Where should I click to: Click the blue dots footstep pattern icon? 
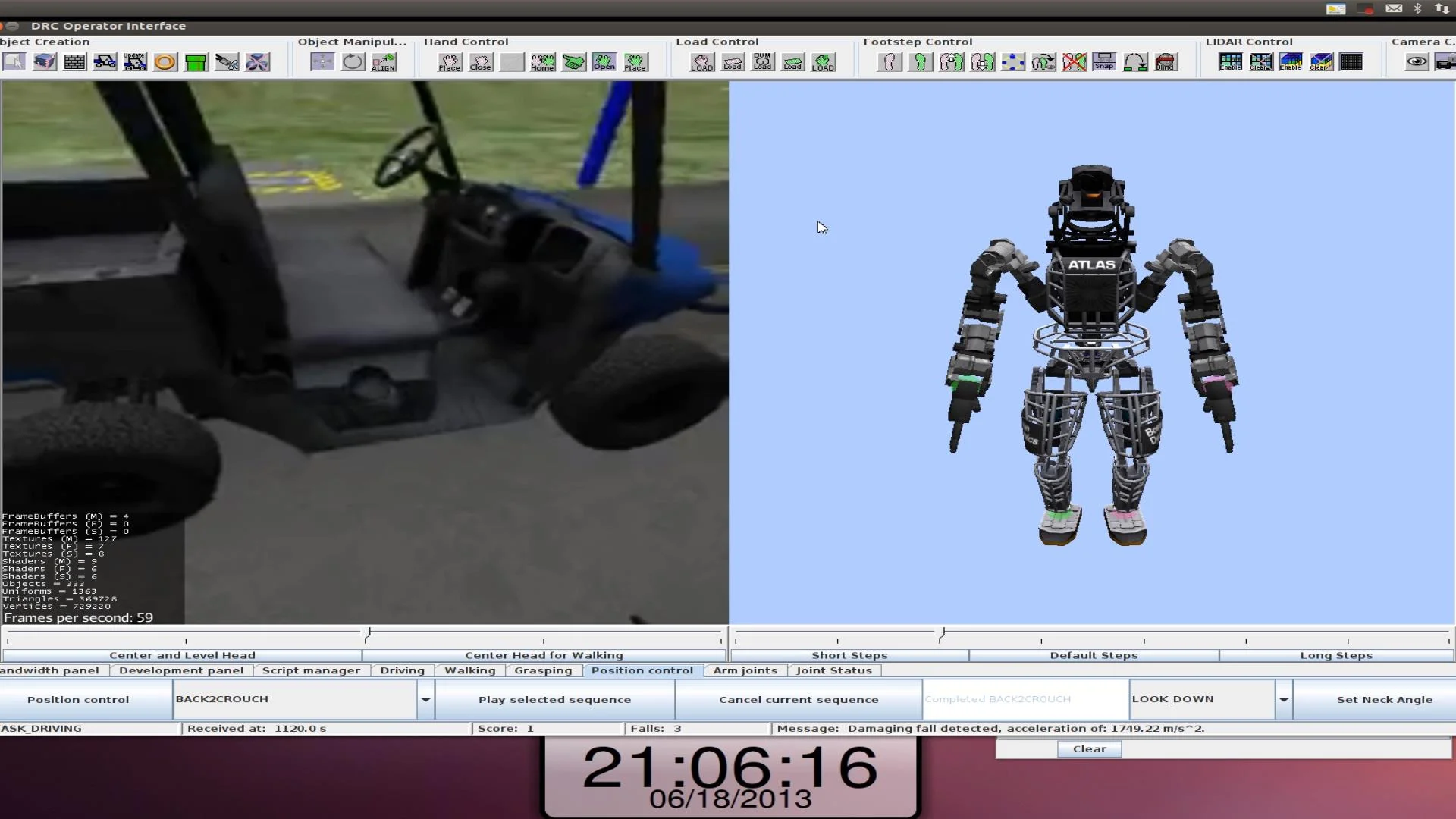(x=1013, y=61)
